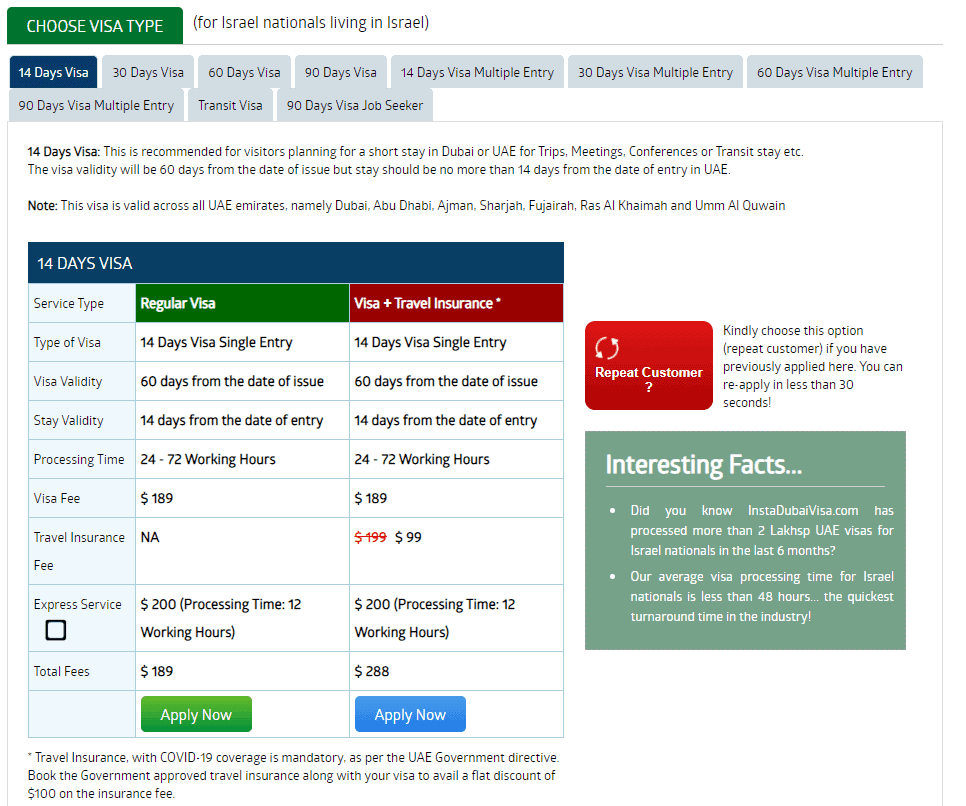Click the red Repeat Customer button
Screen dimensions: 966x806
tap(648, 366)
